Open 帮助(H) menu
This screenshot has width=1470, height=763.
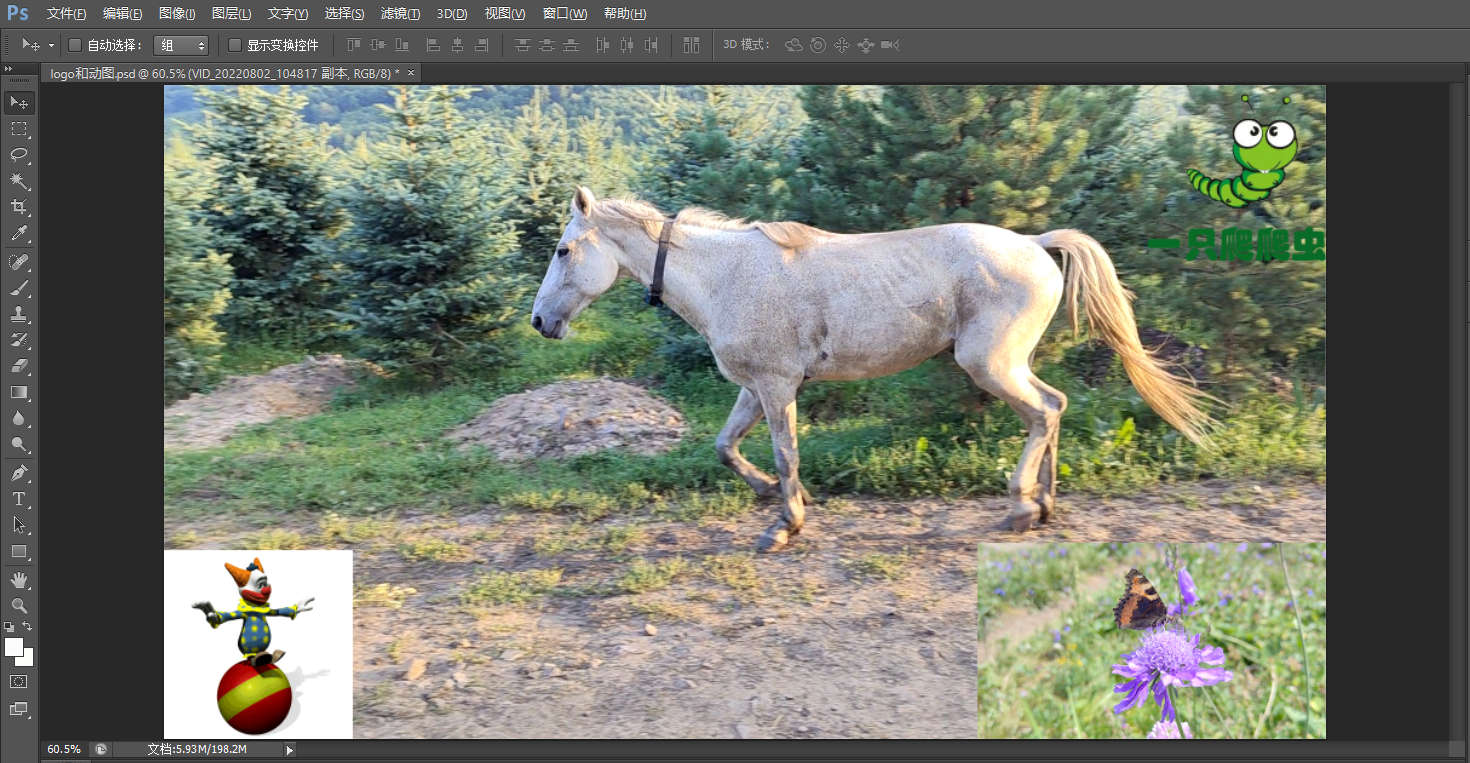(x=625, y=14)
